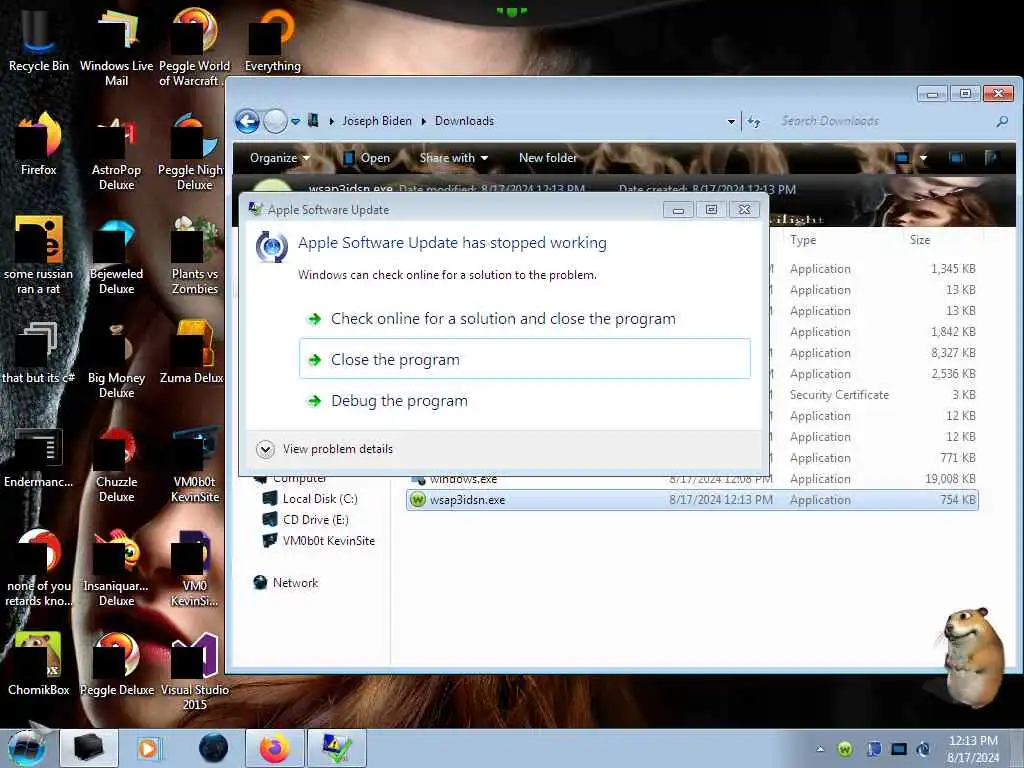Image resolution: width=1024 pixels, height=768 pixels.
Task: Open the Windows Start orb
Action: coord(27,748)
